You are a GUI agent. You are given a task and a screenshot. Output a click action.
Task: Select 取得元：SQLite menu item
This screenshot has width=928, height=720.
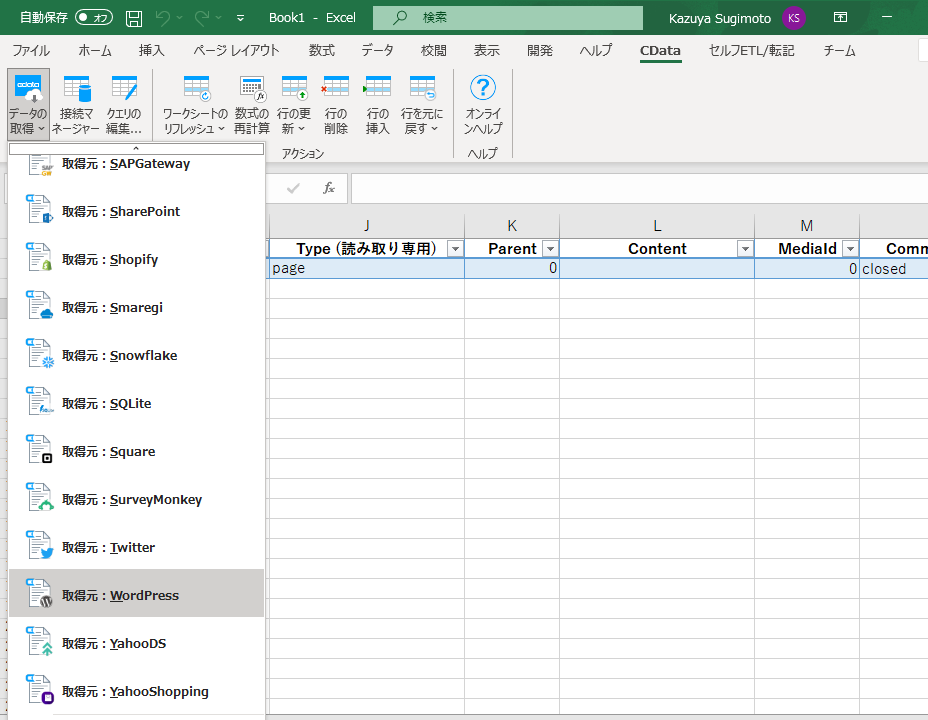[x=137, y=403]
